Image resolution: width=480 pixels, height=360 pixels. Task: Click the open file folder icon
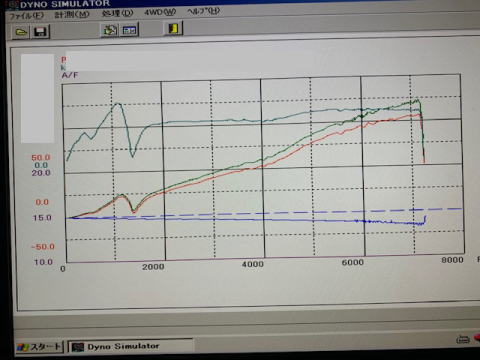coord(21,32)
